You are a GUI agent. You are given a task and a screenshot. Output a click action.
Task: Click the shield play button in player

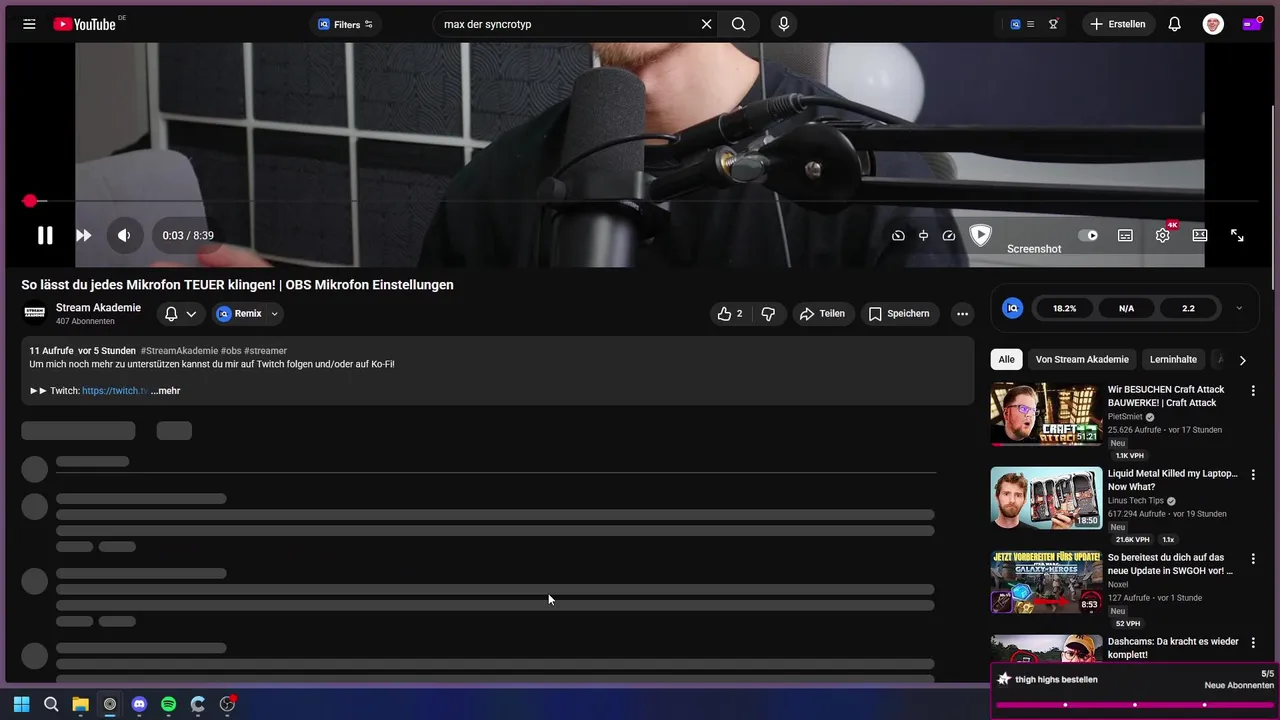pos(980,235)
